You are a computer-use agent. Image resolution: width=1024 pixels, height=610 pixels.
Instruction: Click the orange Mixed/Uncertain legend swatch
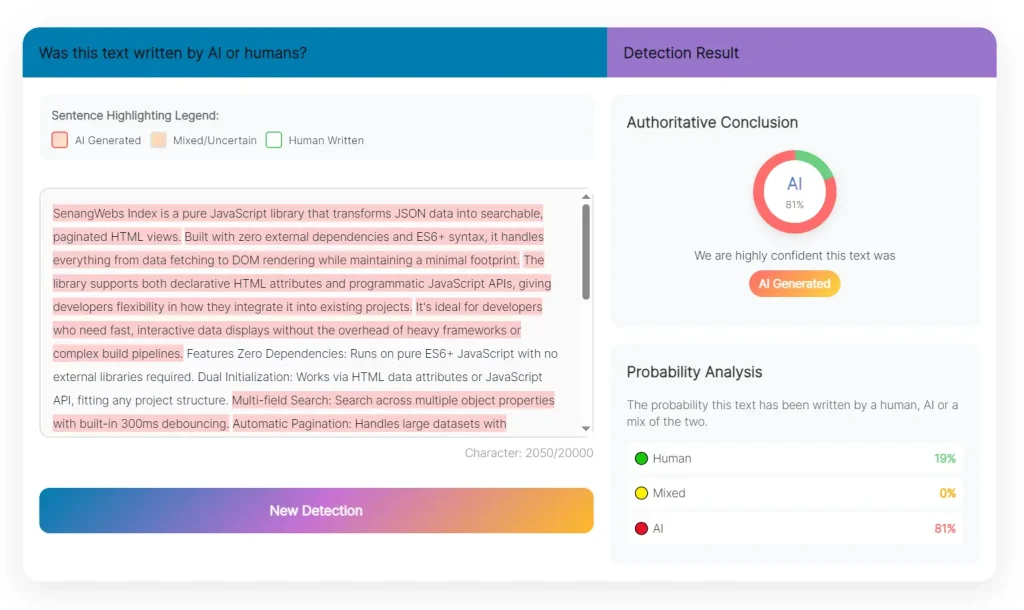(x=158, y=140)
